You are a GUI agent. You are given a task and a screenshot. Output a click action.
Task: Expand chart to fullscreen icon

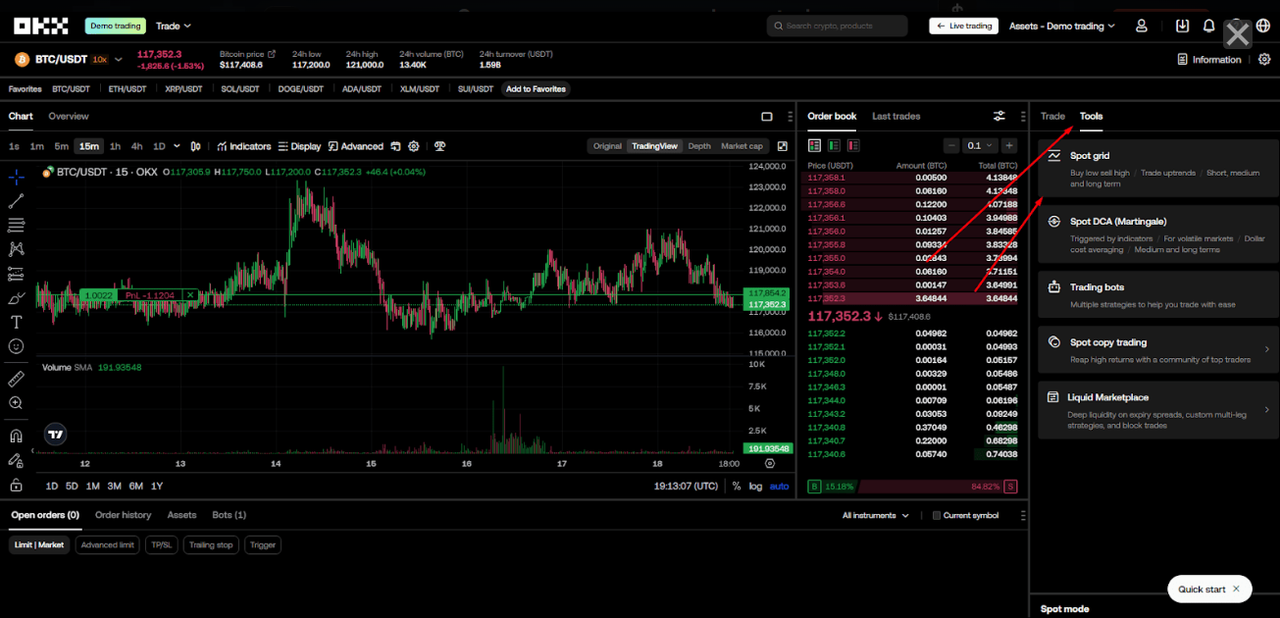(783, 146)
